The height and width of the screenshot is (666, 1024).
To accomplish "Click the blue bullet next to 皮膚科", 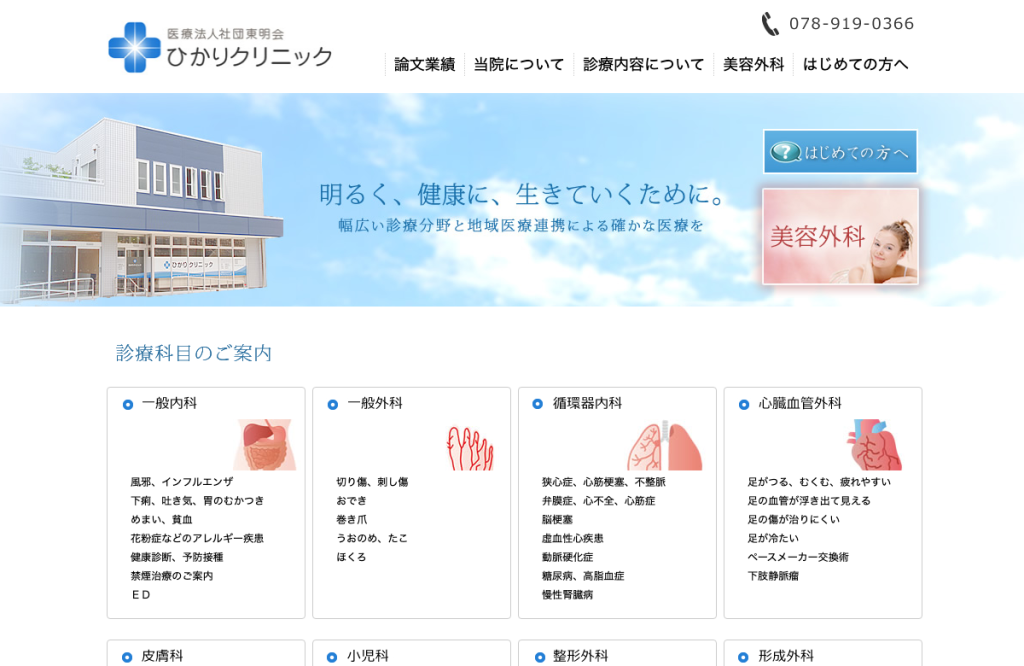I will pos(127,658).
